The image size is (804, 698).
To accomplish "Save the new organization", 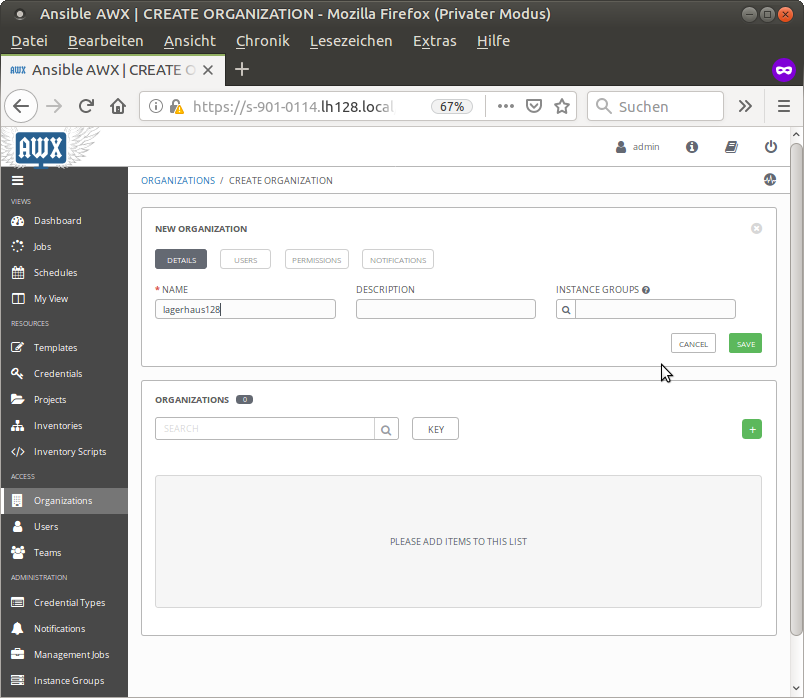I will (x=746, y=344).
